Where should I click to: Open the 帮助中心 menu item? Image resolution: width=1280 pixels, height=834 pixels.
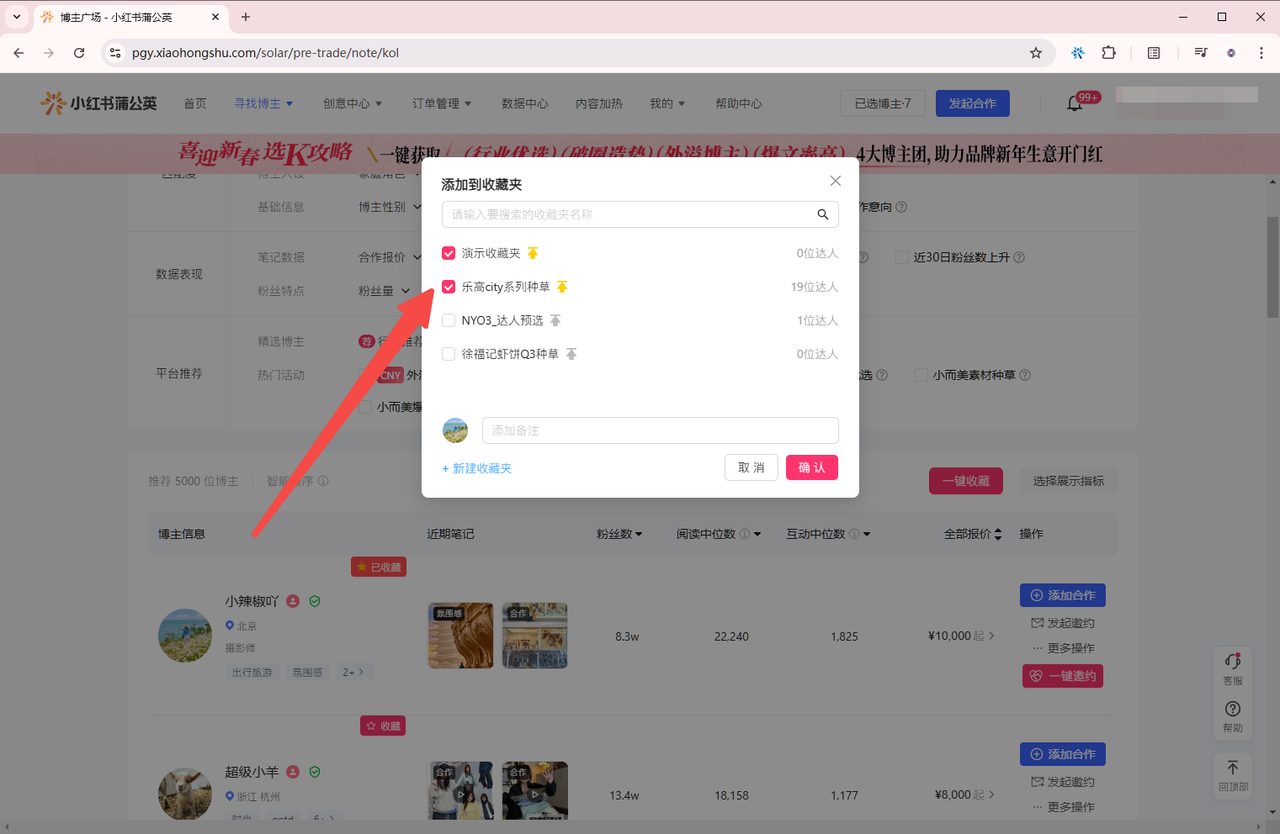pyautogui.click(x=738, y=103)
